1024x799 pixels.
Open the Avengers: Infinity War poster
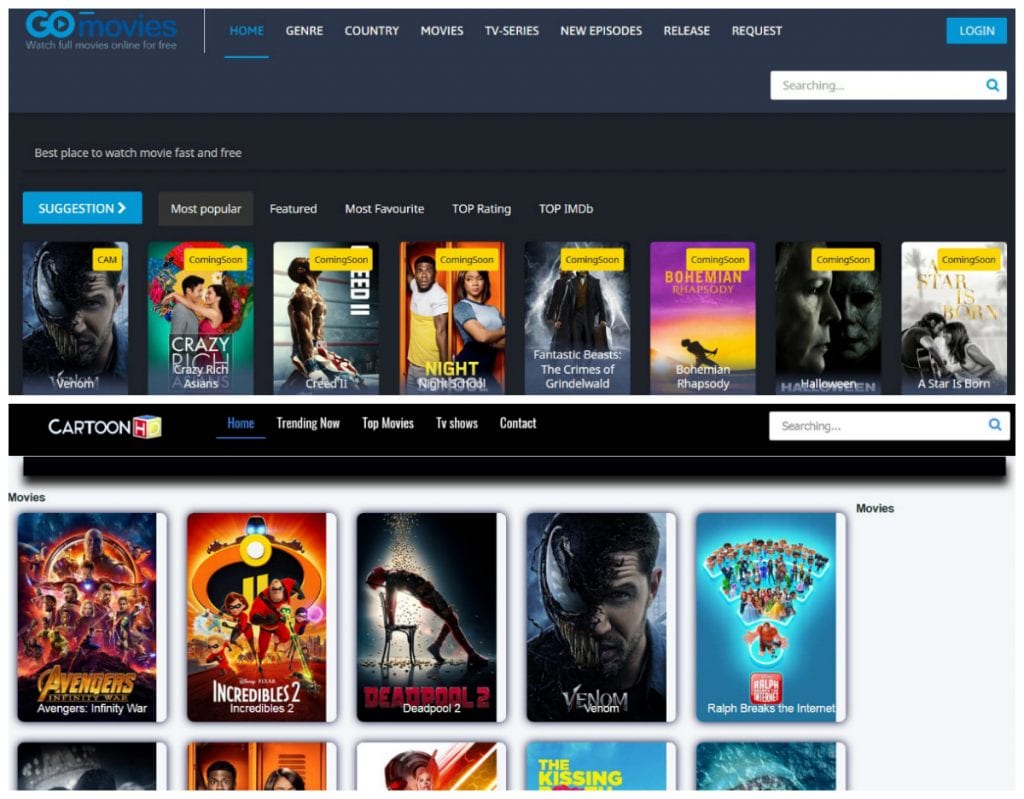(x=88, y=615)
